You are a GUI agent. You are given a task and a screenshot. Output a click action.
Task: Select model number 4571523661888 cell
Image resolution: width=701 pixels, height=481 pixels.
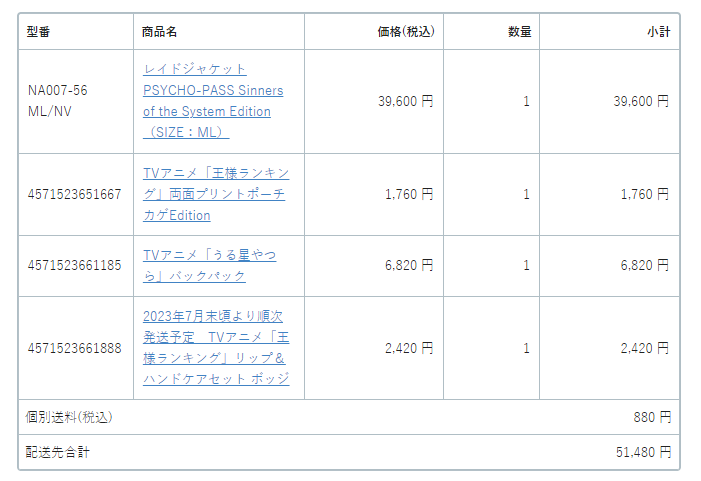[x=74, y=348]
